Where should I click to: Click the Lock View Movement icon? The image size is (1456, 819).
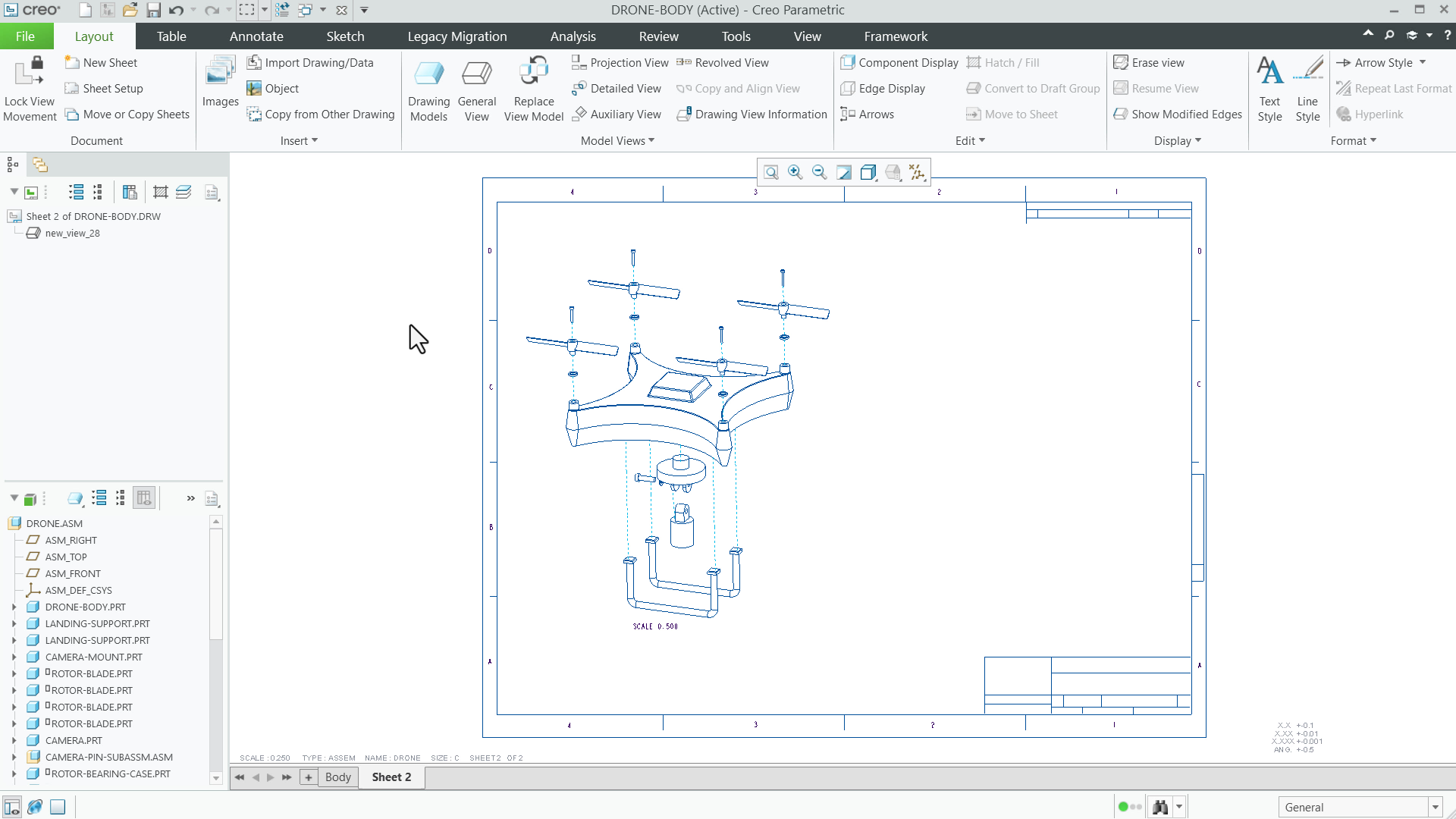[30, 72]
